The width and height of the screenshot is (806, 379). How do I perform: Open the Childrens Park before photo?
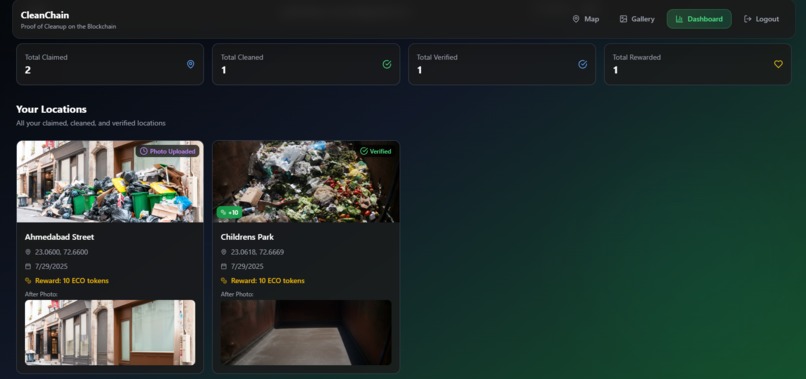[x=306, y=182]
